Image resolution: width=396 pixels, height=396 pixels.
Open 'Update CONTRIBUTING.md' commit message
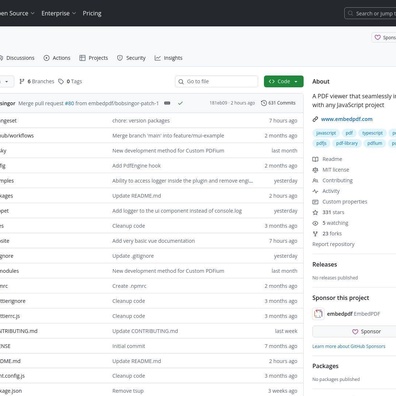pos(145,331)
